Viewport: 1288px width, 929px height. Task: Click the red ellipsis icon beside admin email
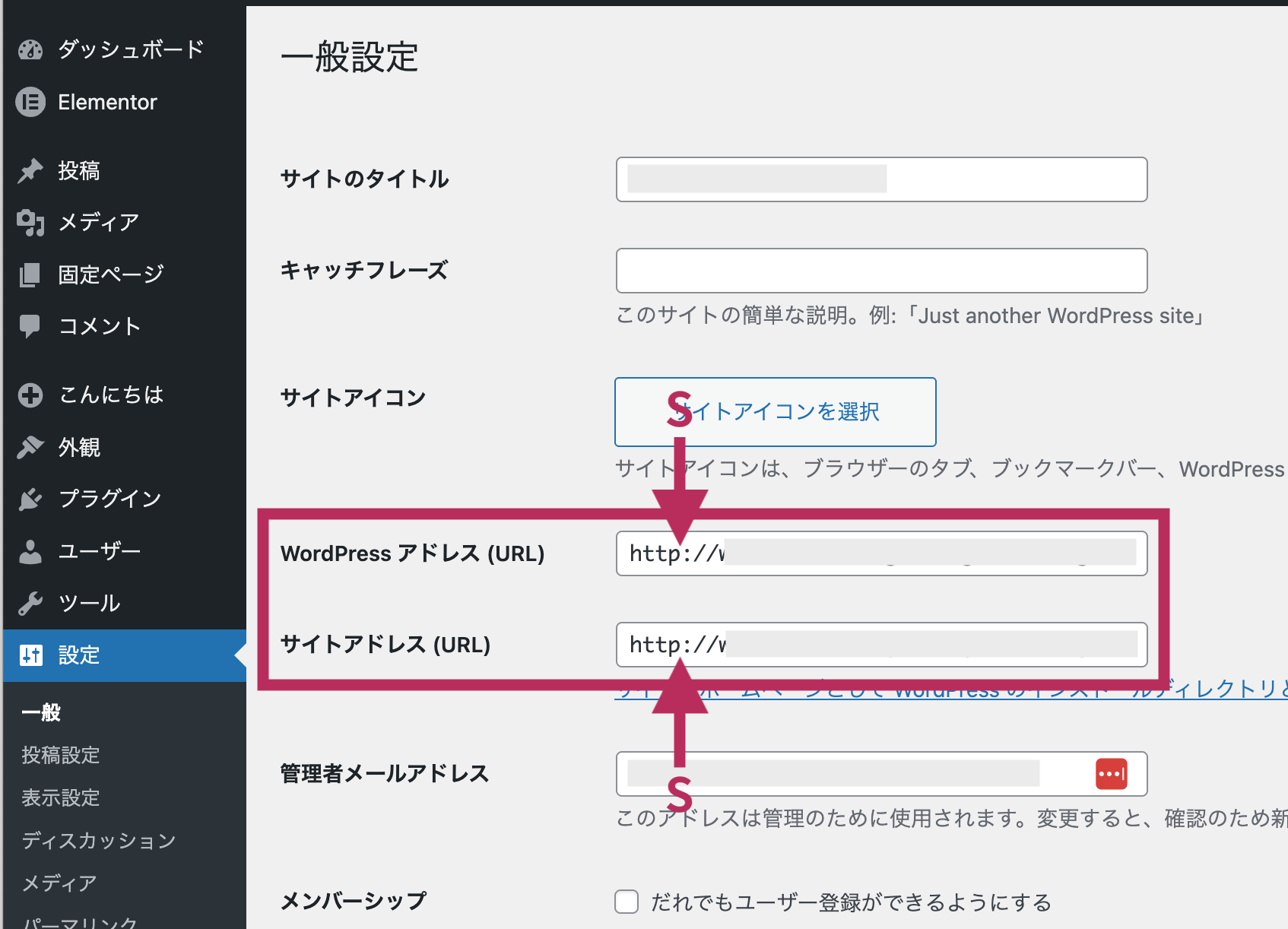[x=1111, y=774]
